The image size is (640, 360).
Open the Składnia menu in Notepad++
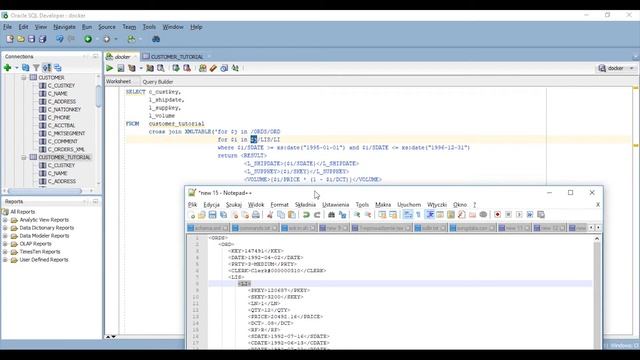[x=305, y=204]
